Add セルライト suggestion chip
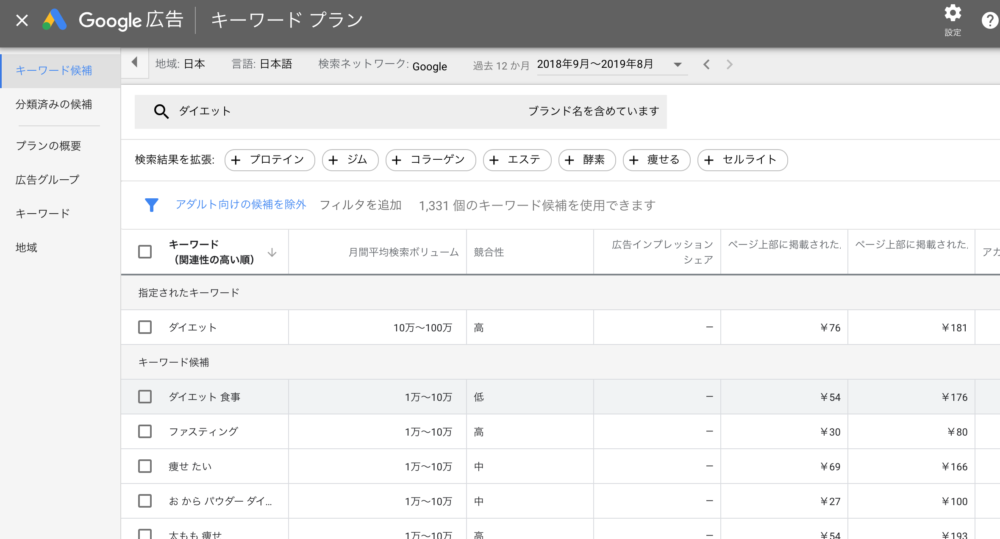Image resolution: width=1000 pixels, height=539 pixels. click(x=742, y=159)
